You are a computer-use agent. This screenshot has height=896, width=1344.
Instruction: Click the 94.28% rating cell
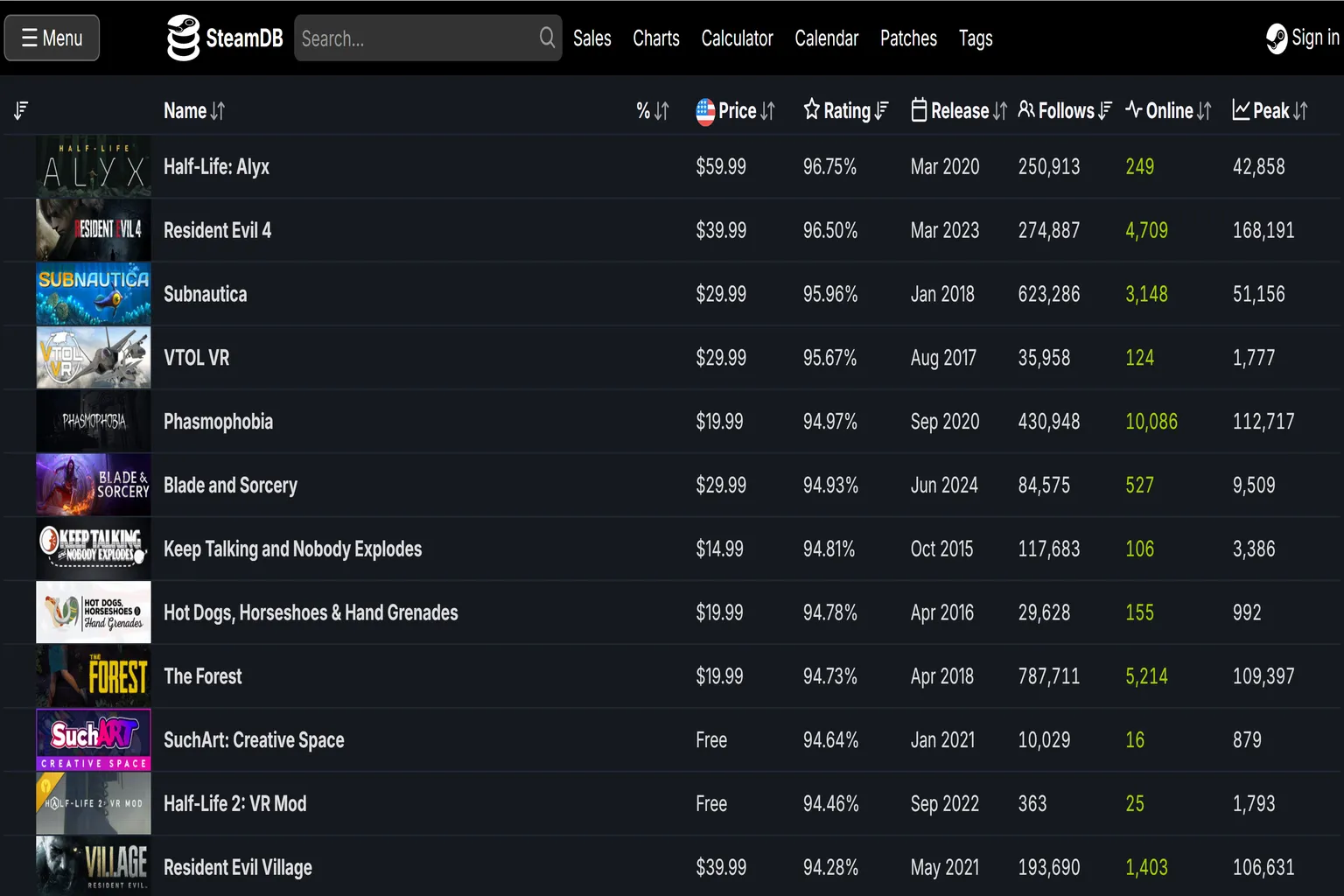click(830, 868)
